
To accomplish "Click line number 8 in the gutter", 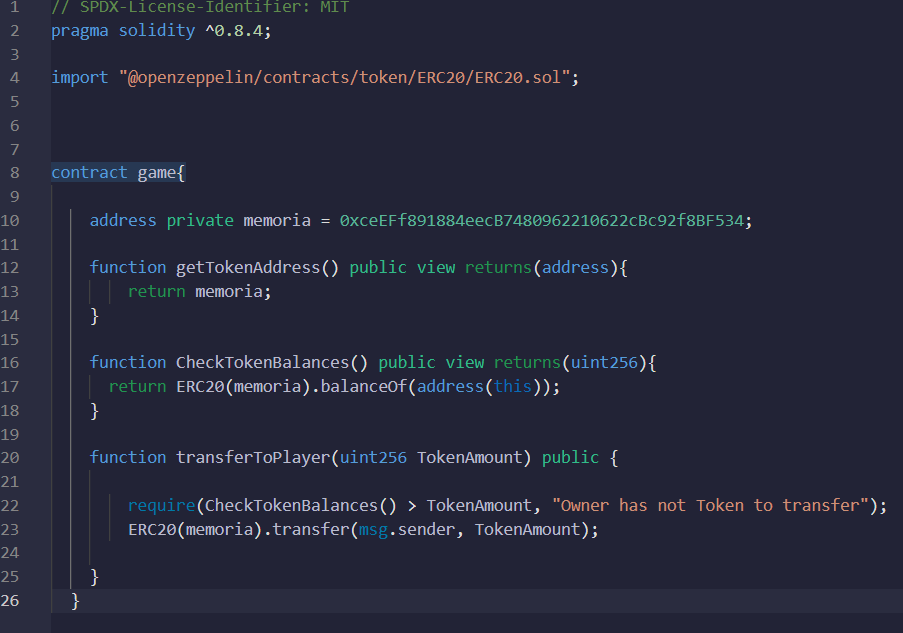I will pyautogui.click(x=14, y=172).
